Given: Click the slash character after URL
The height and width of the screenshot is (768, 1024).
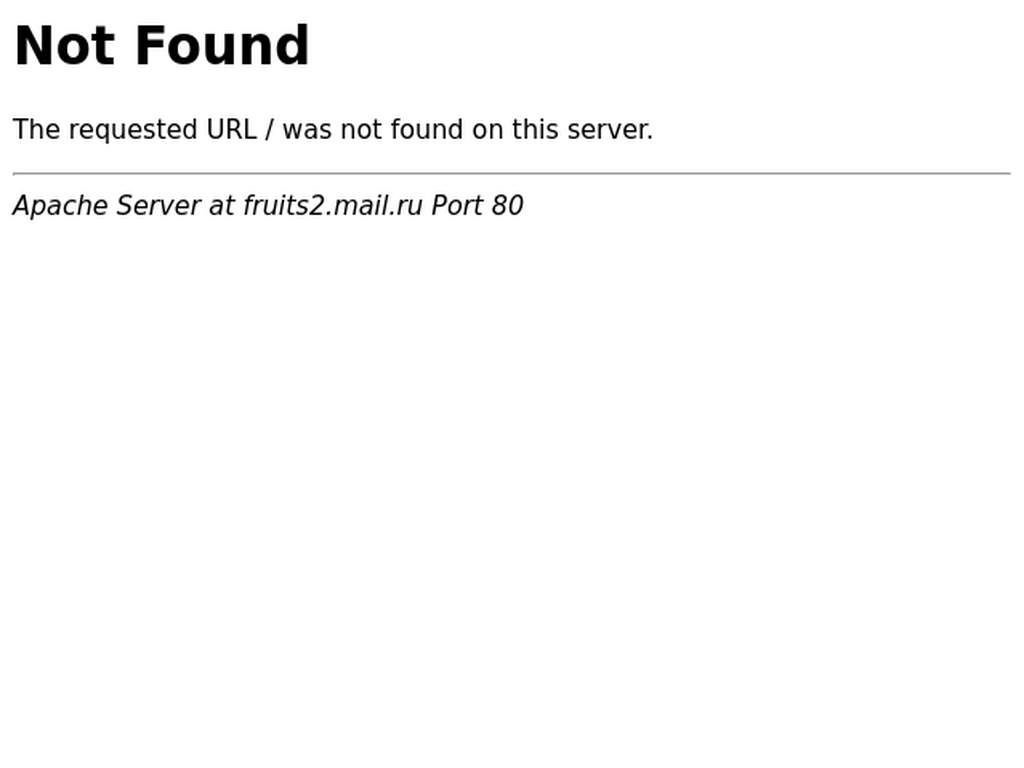Looking at the screenshot, I should (x=269, y=130).
